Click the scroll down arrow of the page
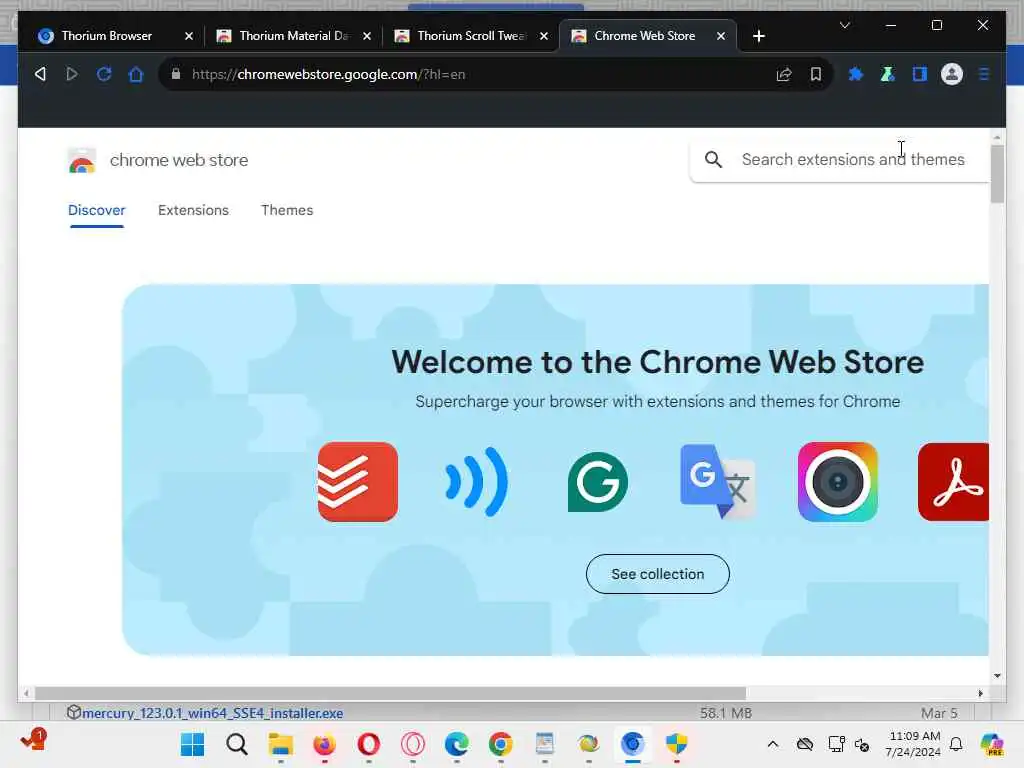 997,676
